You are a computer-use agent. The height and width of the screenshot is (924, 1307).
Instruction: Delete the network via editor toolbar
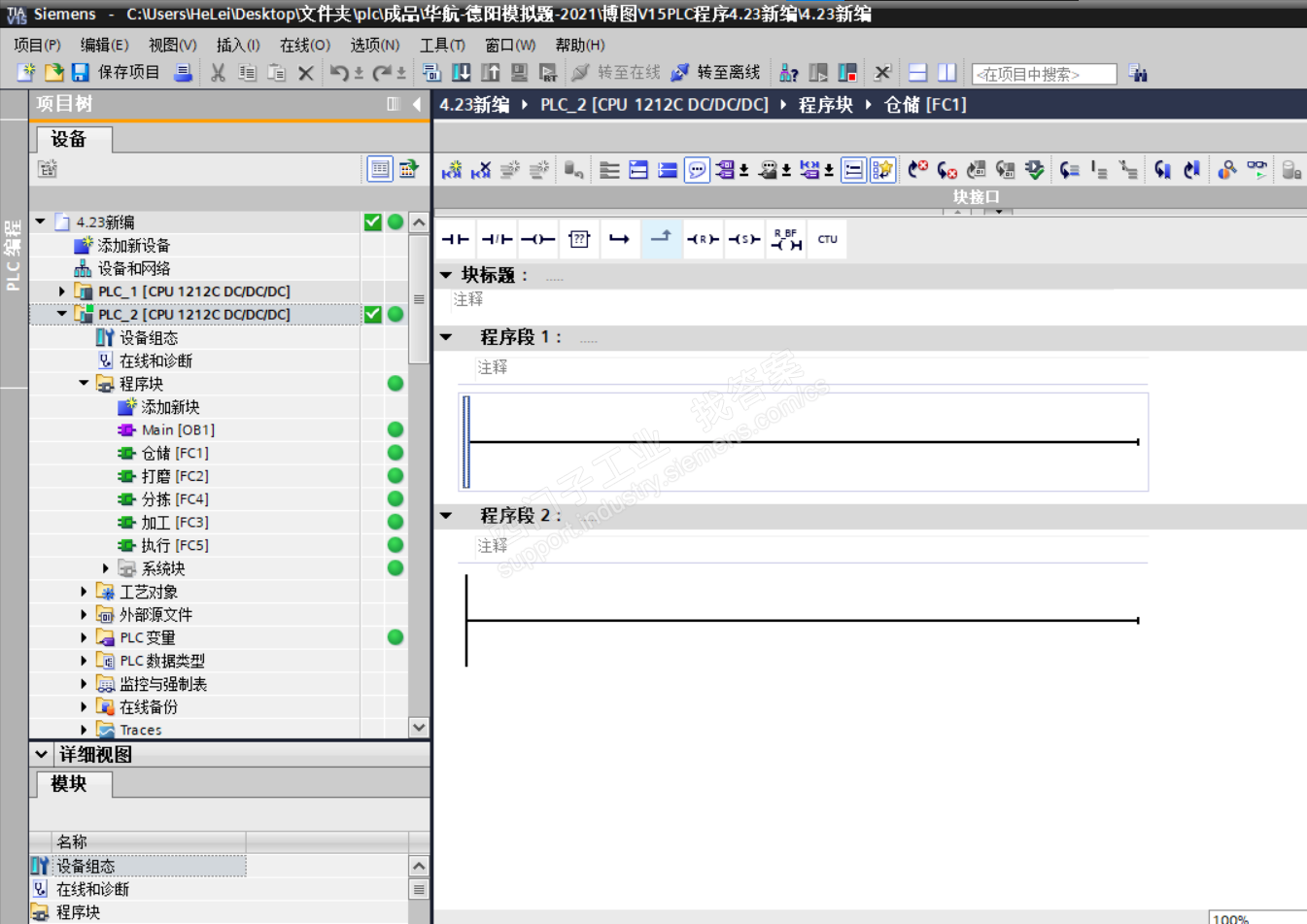(481, 170)
